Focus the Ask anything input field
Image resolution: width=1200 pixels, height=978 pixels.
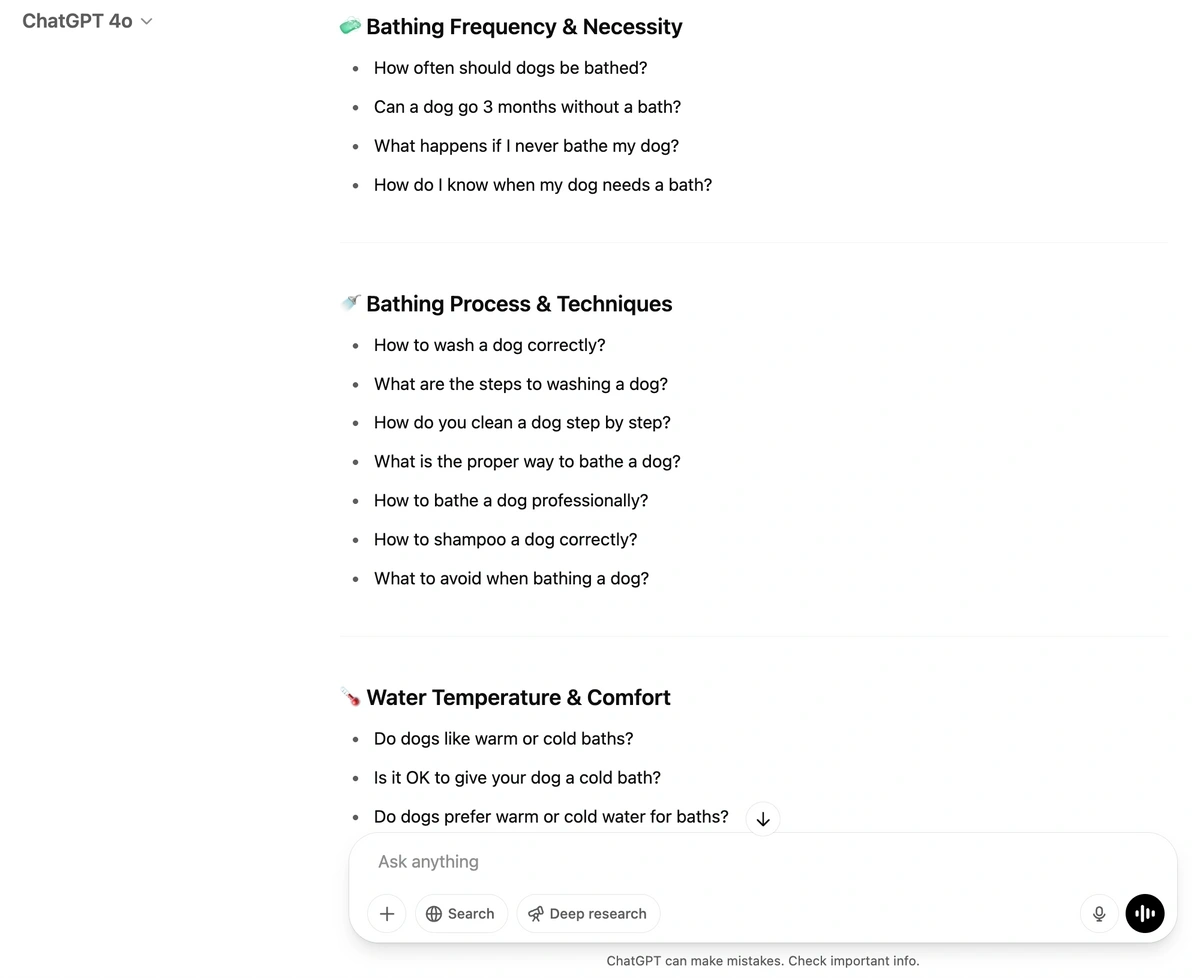700,862
